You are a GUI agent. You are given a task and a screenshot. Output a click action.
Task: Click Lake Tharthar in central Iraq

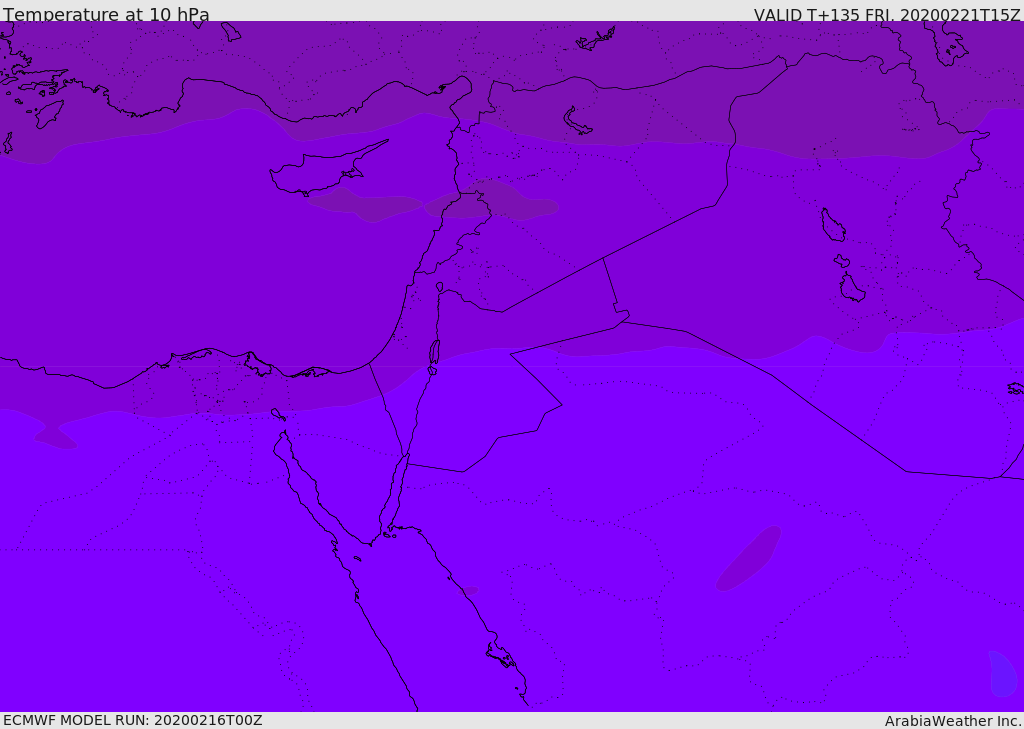pyautogui.click(x=832, y=225)
